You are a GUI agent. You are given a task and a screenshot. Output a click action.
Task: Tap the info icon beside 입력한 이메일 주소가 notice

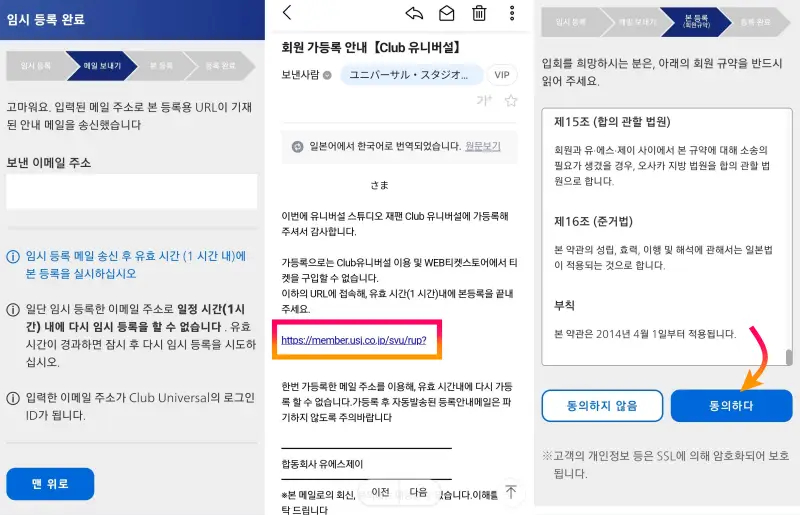click(x=13, y=398)
